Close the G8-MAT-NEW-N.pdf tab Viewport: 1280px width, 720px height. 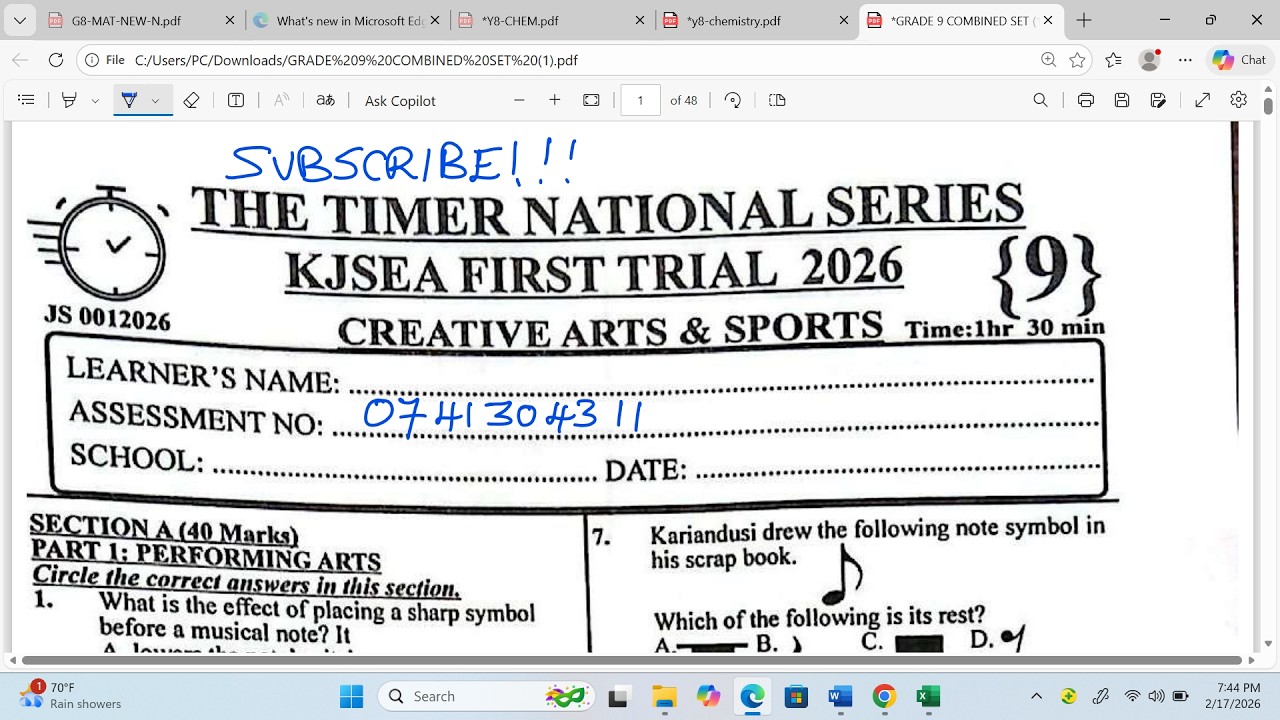[x=229, y=20]
